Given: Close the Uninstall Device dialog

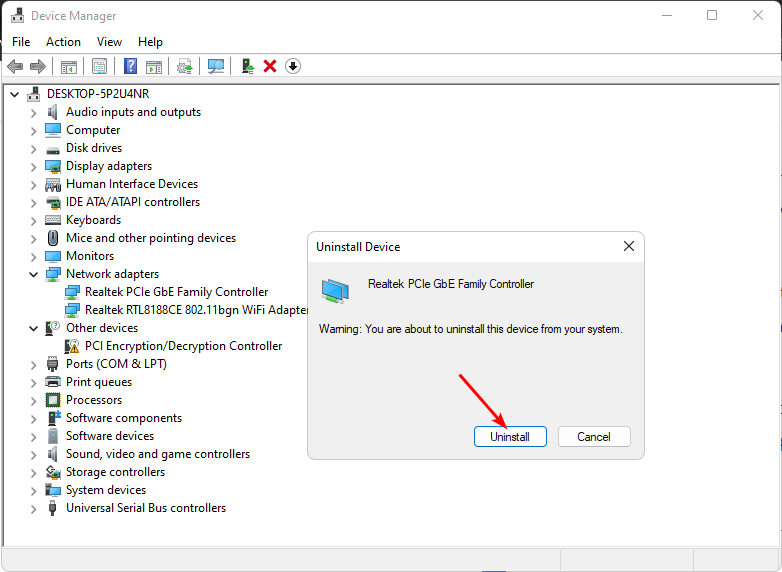Looking at the screenshot, I should [x=629, y=246].
